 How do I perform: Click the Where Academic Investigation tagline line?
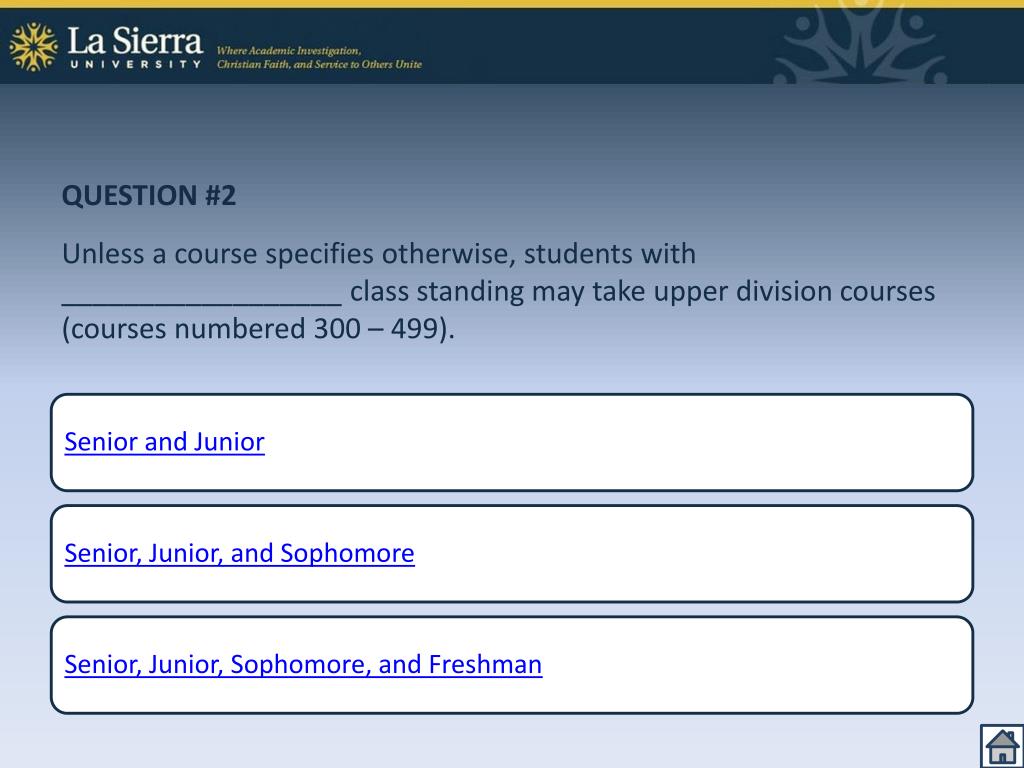pos(289,50)
